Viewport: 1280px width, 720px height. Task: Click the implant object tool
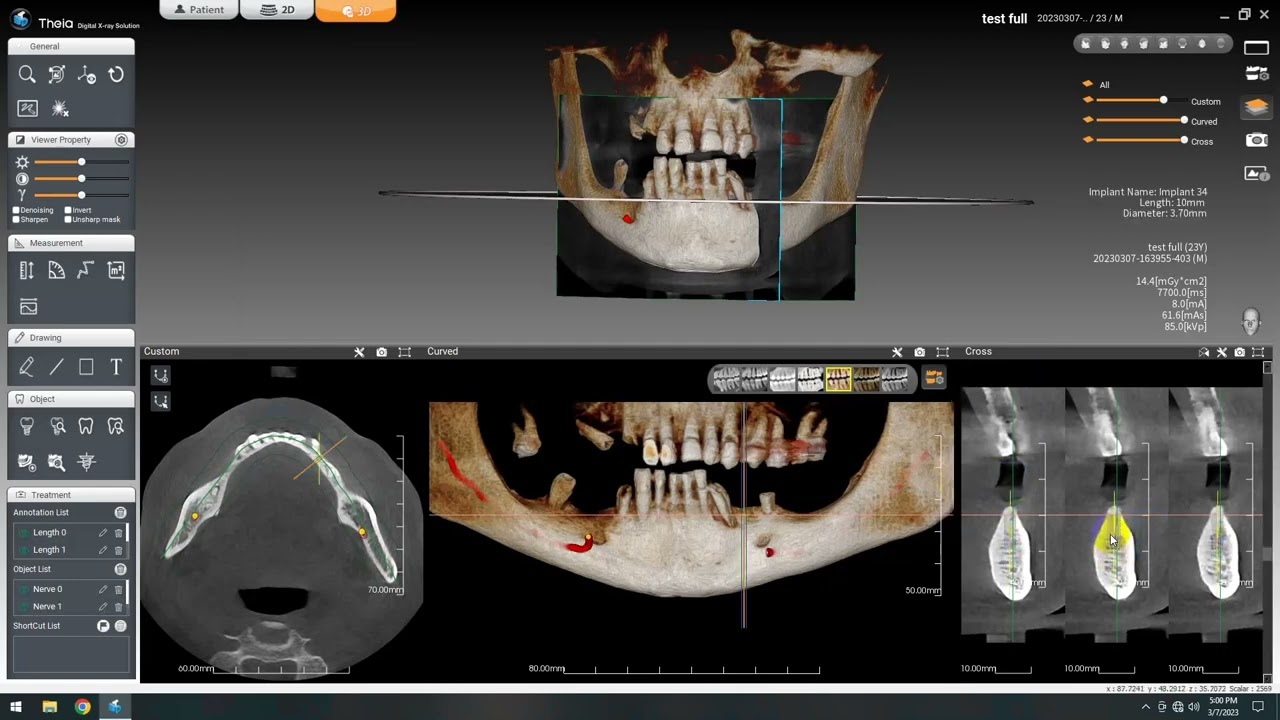pyautogui.click(x=27, y=428)
